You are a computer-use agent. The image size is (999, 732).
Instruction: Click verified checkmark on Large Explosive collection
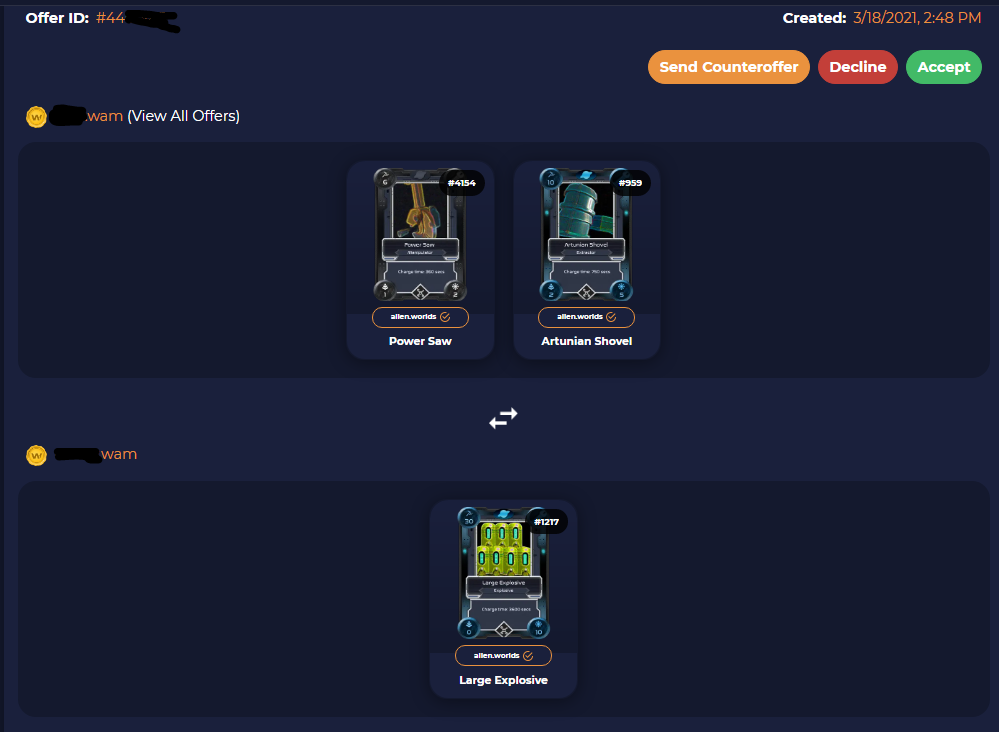(528, 656)
